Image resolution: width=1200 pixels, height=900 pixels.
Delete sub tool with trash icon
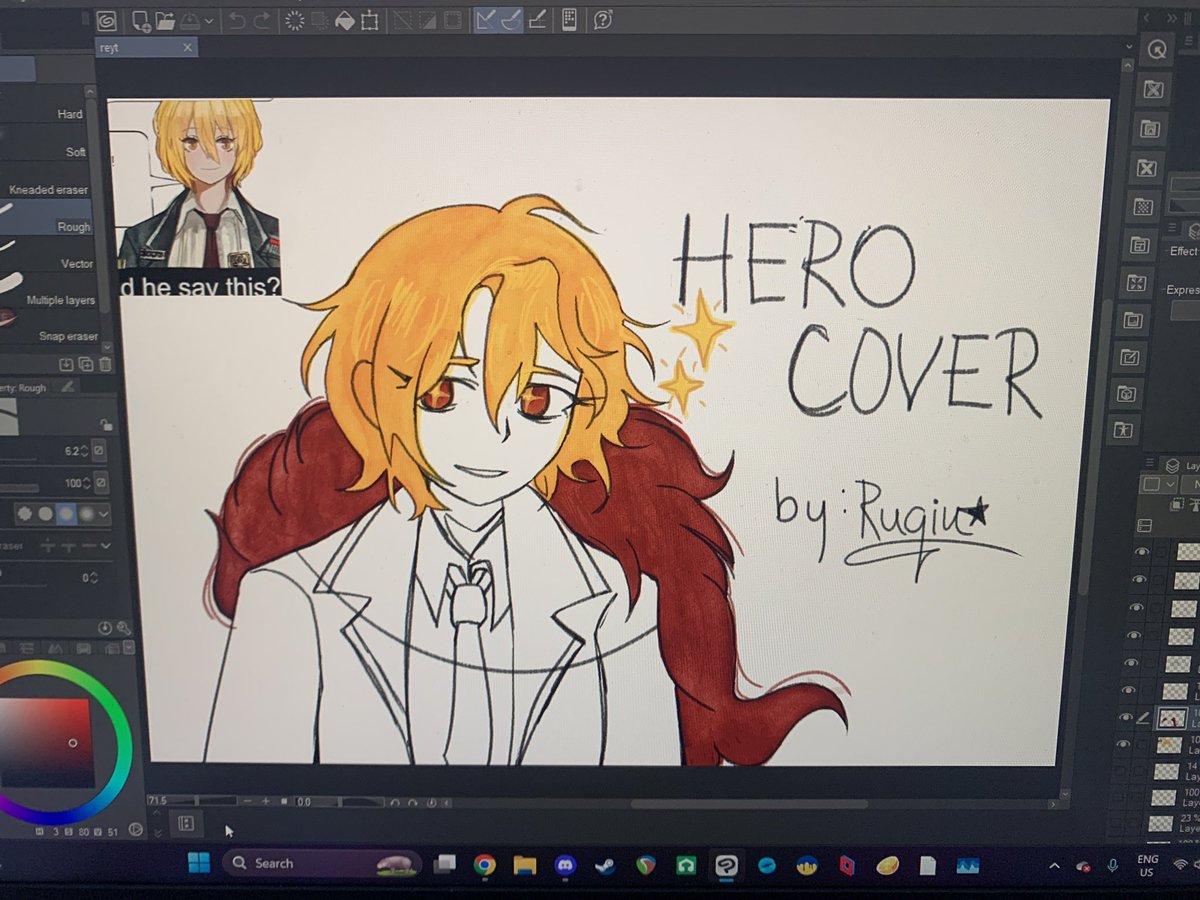(x=105, y=365)
